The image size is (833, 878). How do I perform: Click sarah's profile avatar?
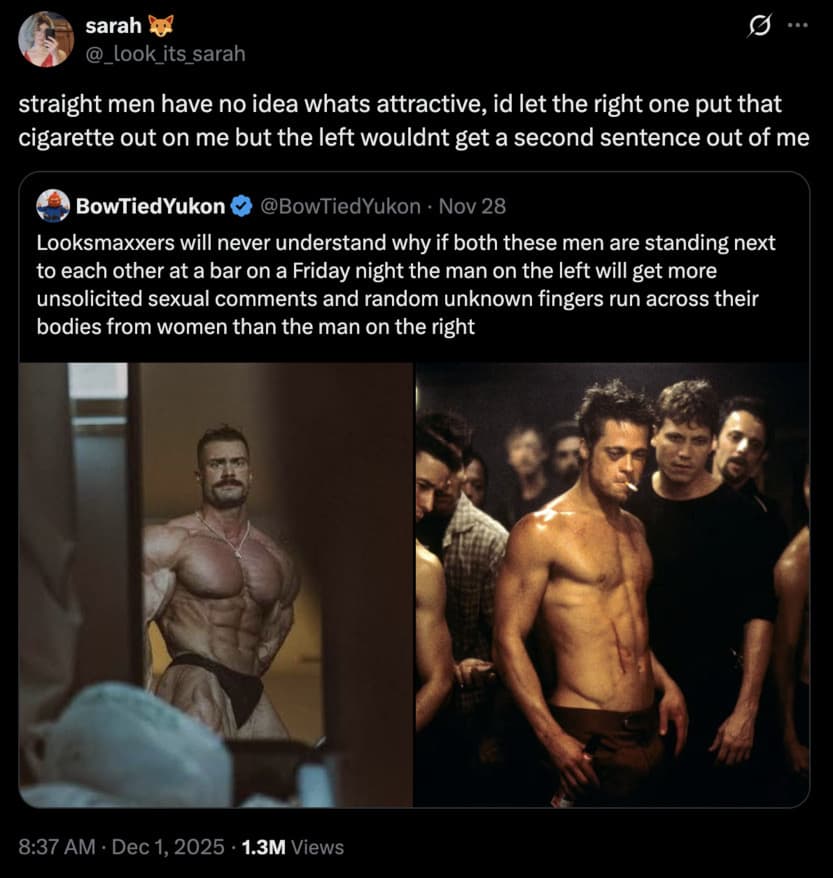point(47,38)
